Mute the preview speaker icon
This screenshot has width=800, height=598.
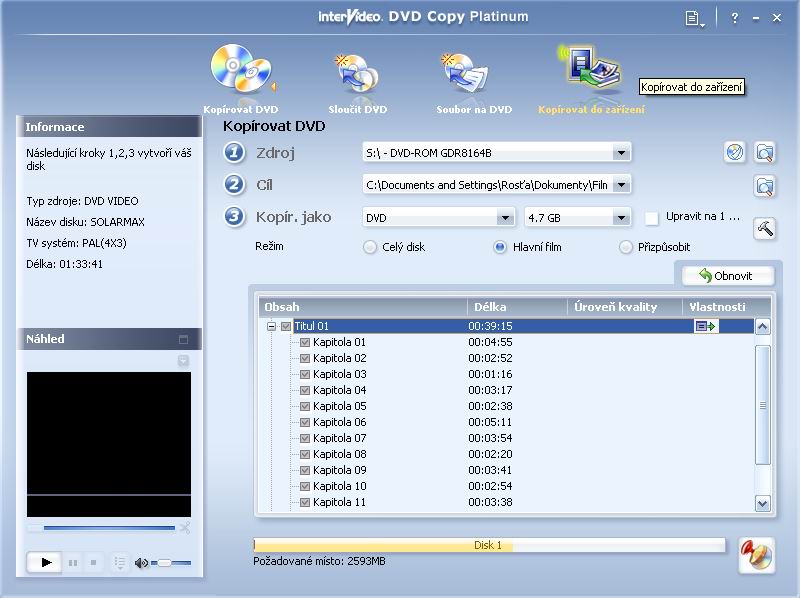[x=141, y=563]
